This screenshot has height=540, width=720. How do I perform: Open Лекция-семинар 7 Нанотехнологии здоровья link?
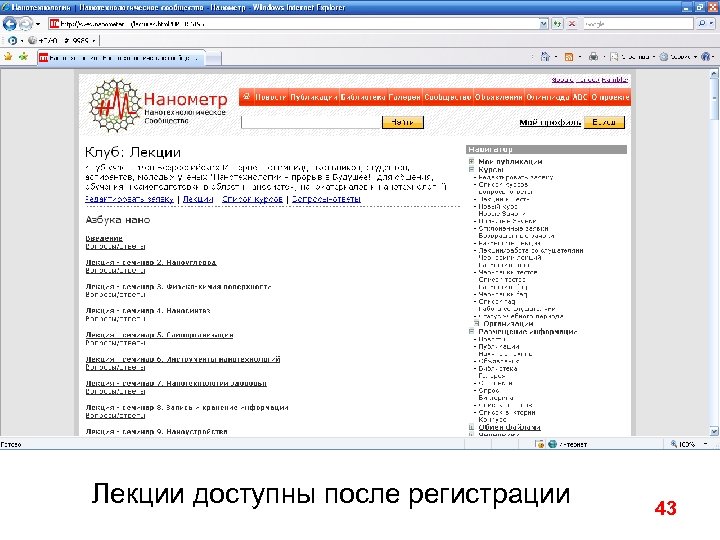[x=176, y=383]
